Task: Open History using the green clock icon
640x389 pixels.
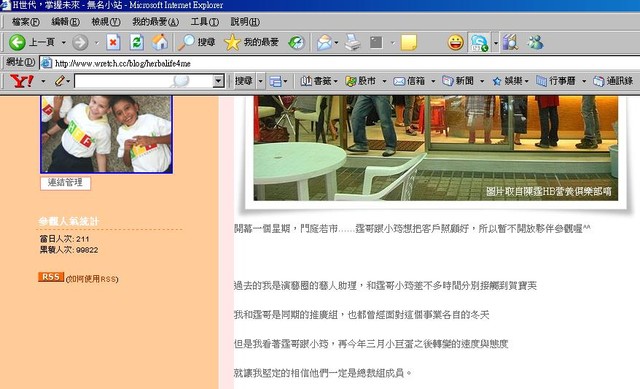Action: pos(296,42)
